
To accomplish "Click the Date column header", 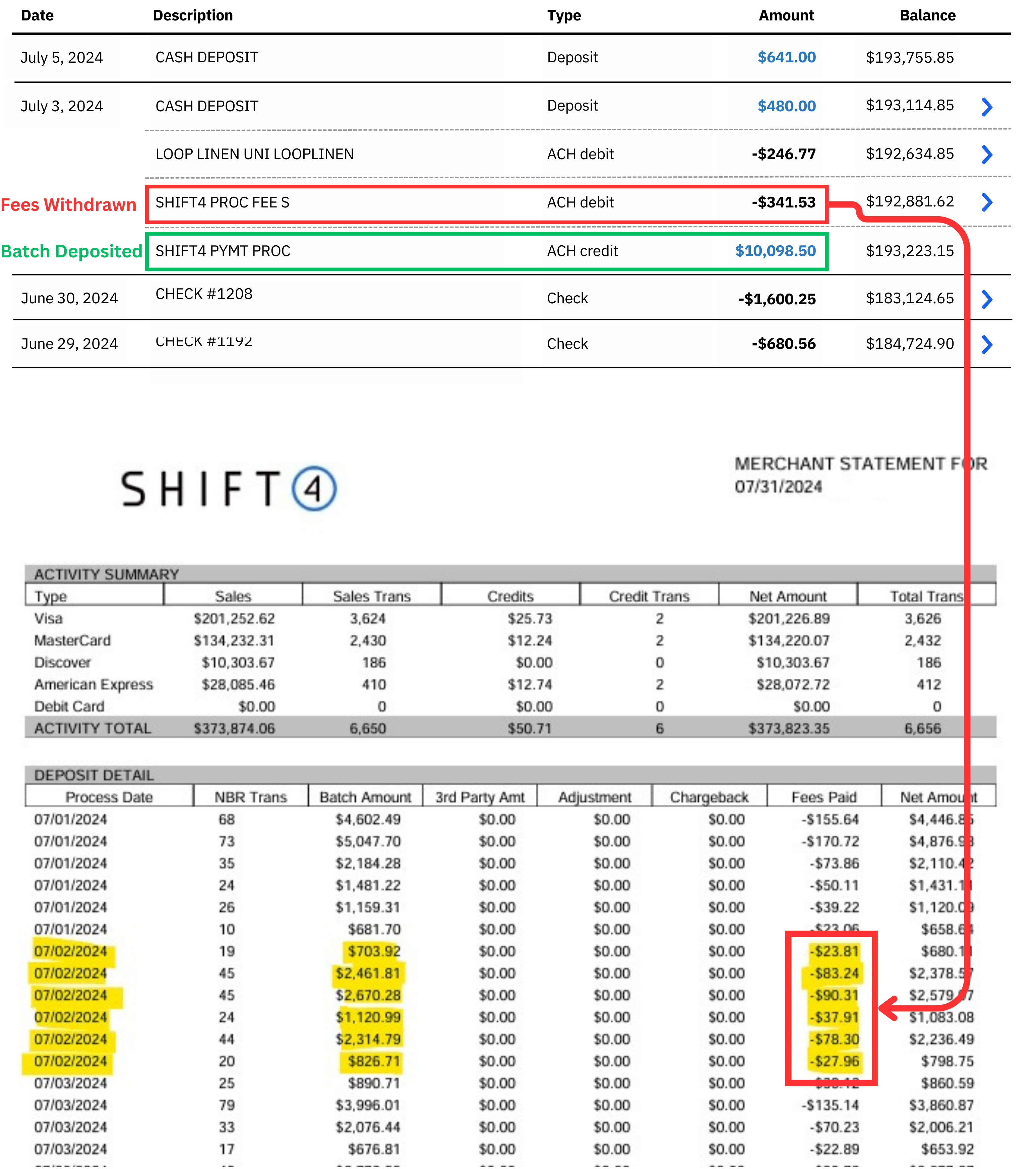I will (37, 15).
